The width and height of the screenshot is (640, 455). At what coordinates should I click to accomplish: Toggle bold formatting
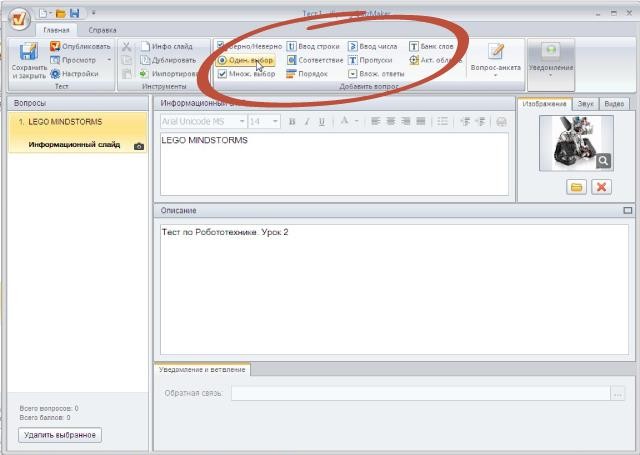[292, 122]
